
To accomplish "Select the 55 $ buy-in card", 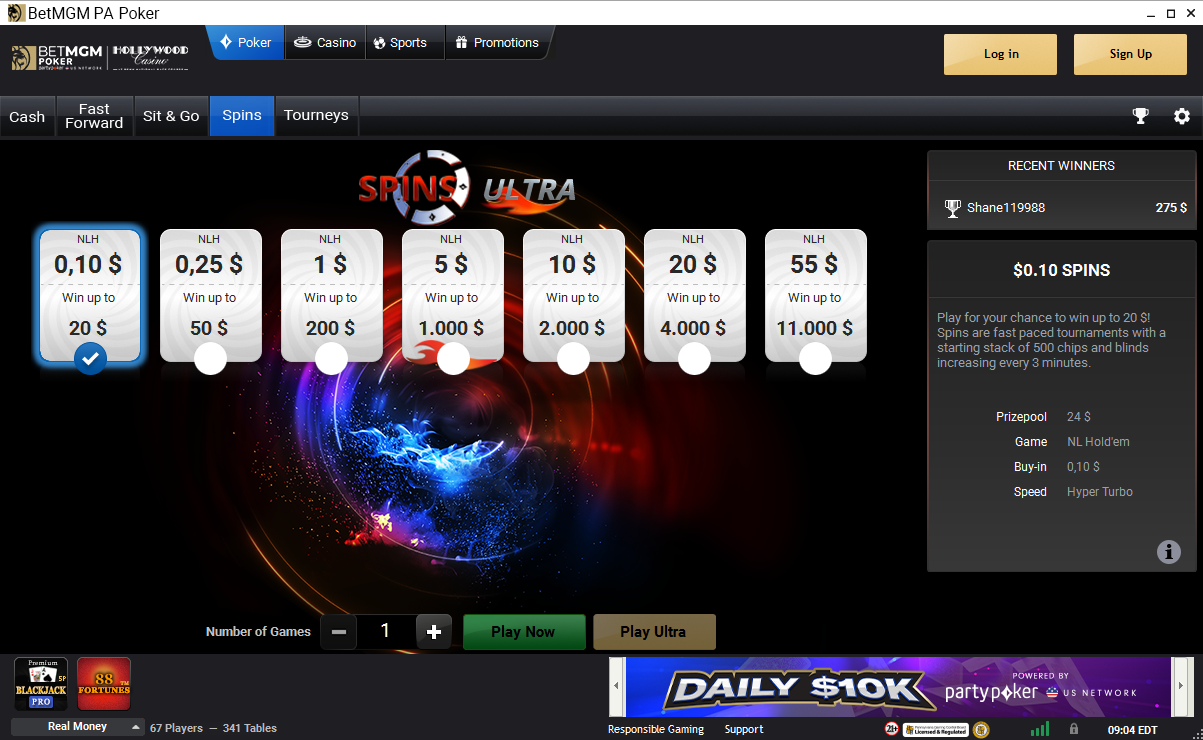I will [816, 295].
